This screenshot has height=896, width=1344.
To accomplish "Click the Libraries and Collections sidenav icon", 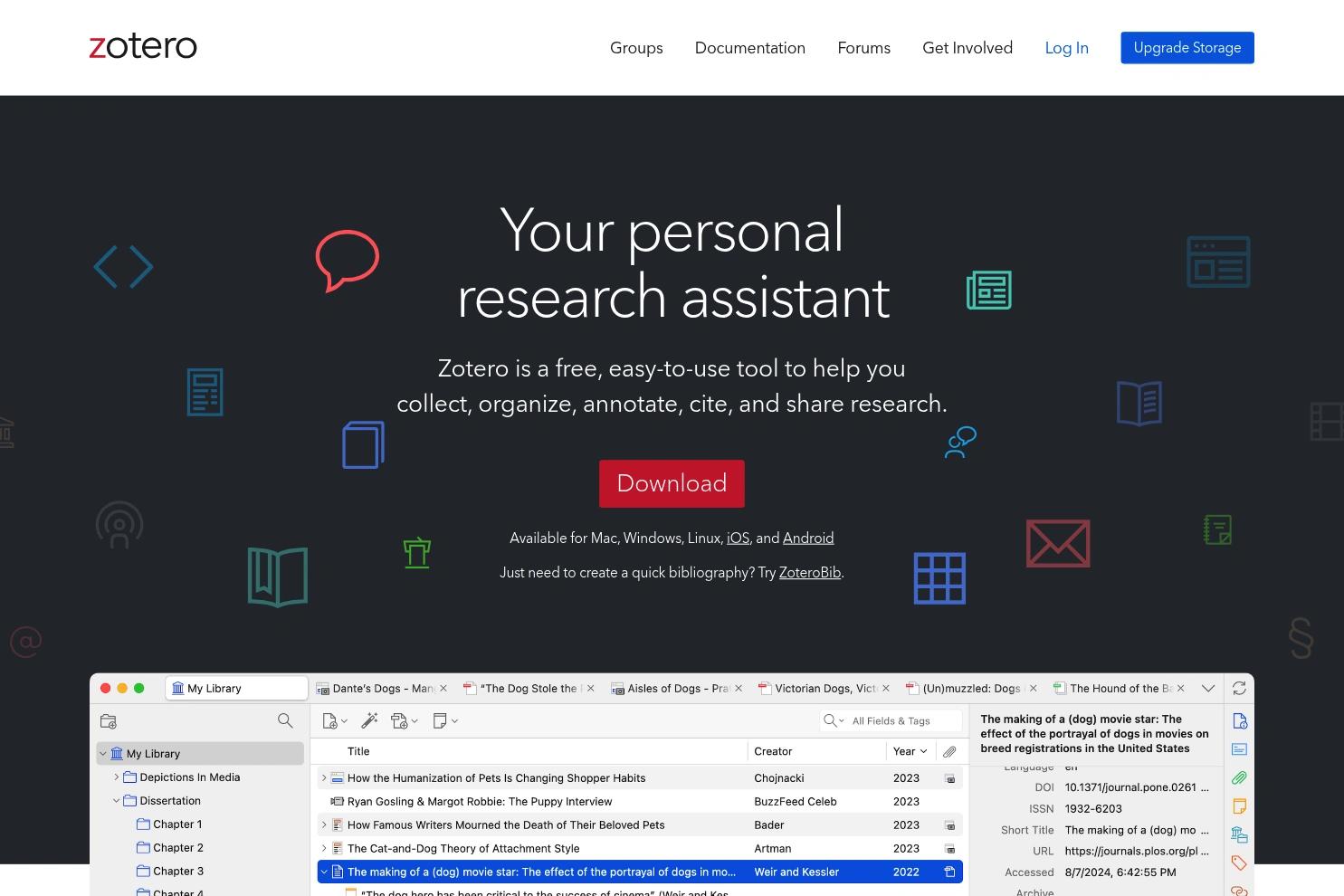I will [x=1240, y=834].
